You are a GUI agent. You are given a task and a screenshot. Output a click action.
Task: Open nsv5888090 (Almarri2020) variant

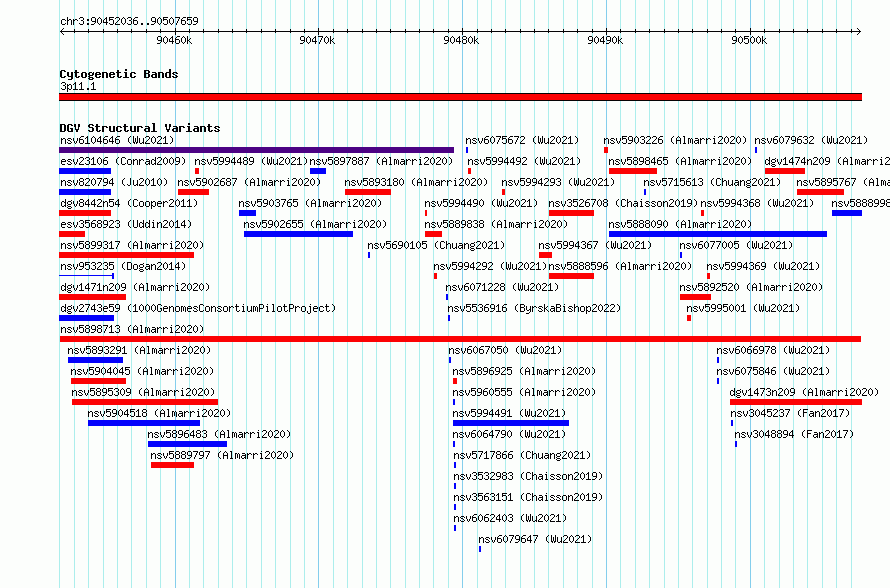tap(680, 224)
